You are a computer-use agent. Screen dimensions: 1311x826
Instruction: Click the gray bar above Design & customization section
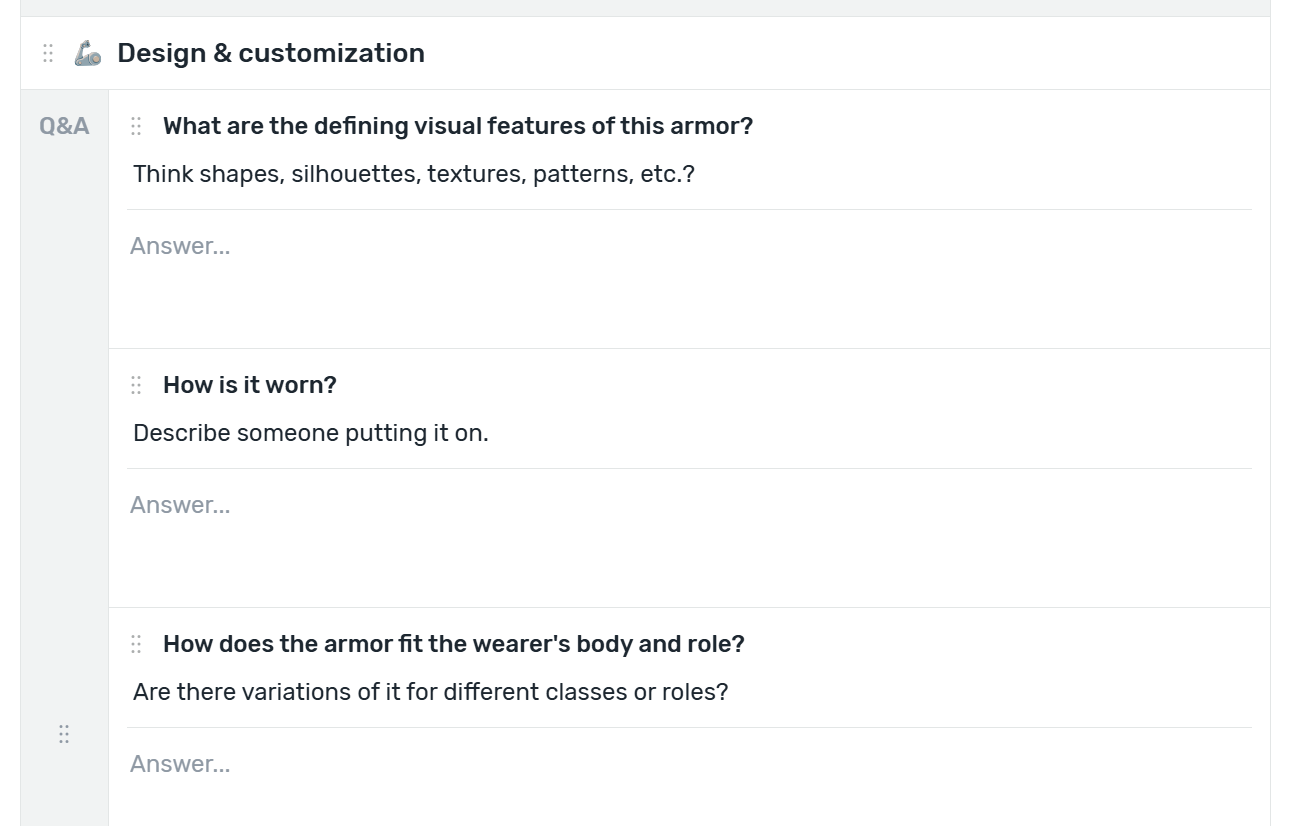[x=645, y=8]
